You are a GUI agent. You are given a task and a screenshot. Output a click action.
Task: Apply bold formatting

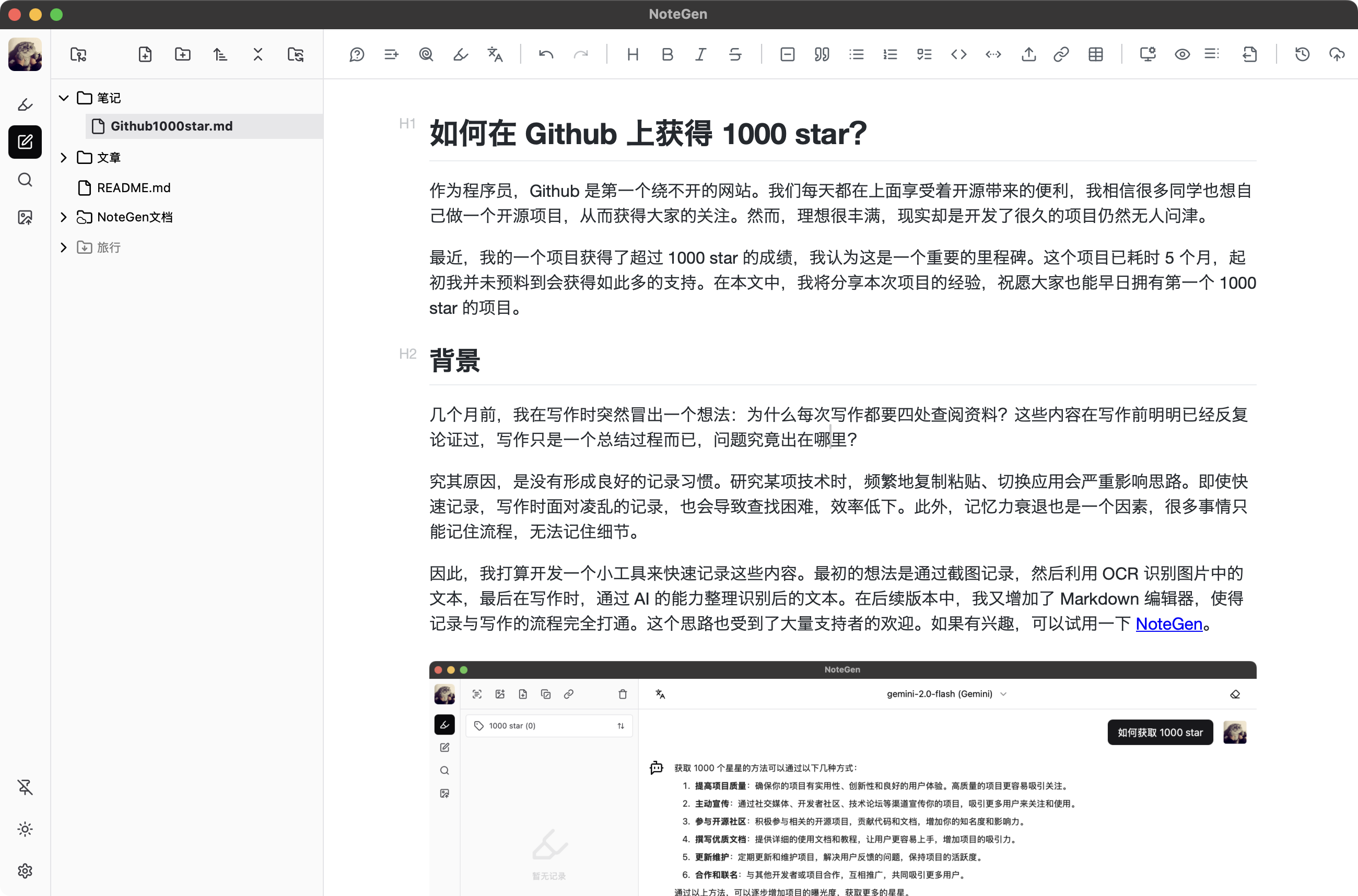click(667, 54)
